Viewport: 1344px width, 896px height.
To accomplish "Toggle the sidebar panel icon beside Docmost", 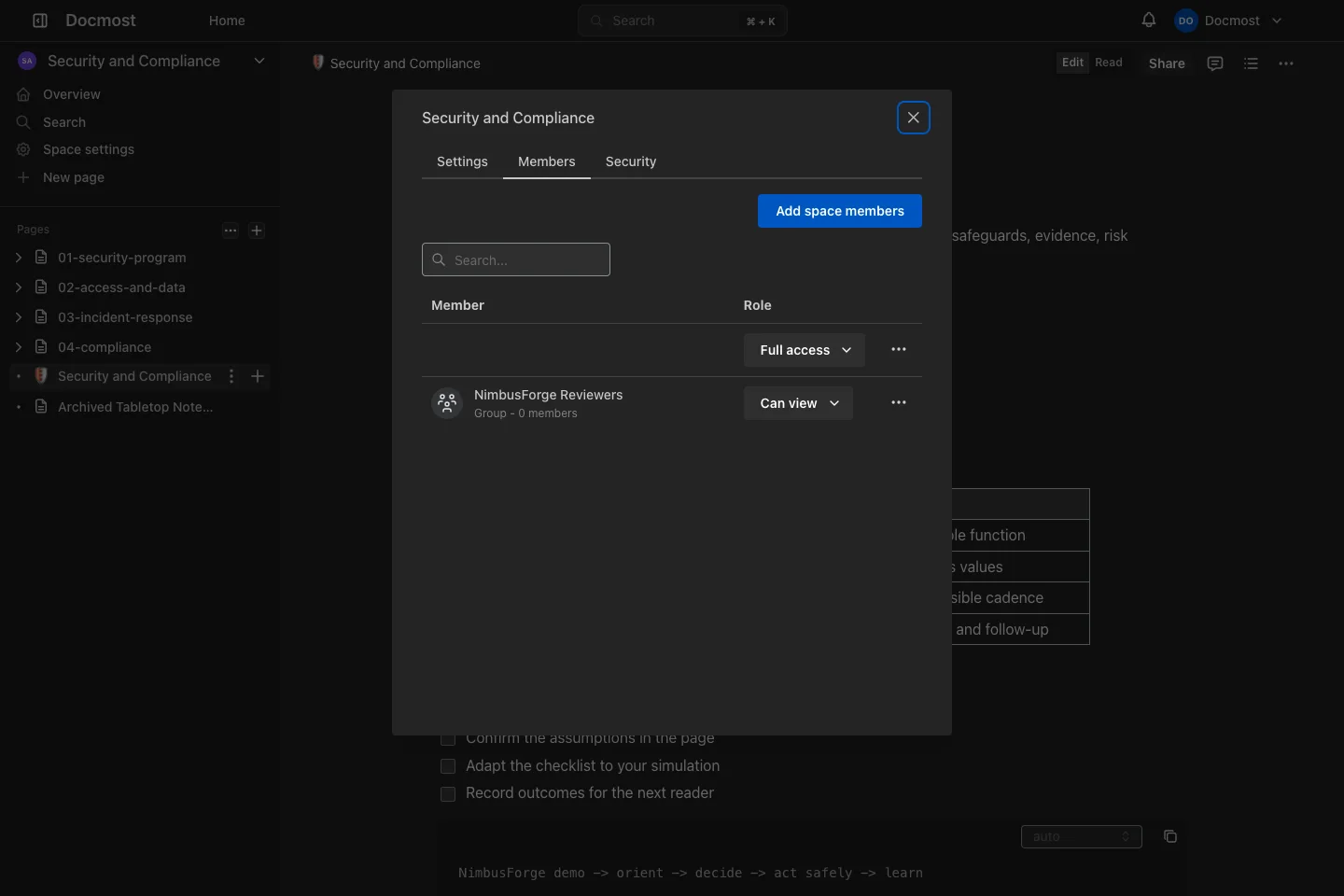I will 40,21.
